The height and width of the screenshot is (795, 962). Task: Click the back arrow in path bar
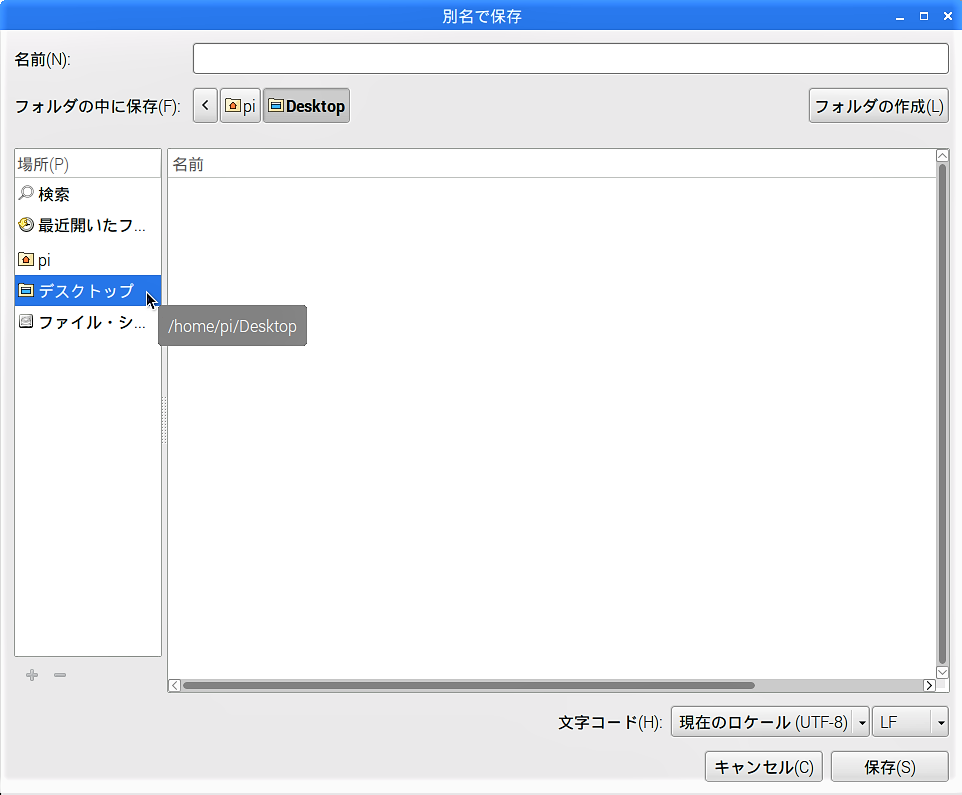[x=205, y=106]
